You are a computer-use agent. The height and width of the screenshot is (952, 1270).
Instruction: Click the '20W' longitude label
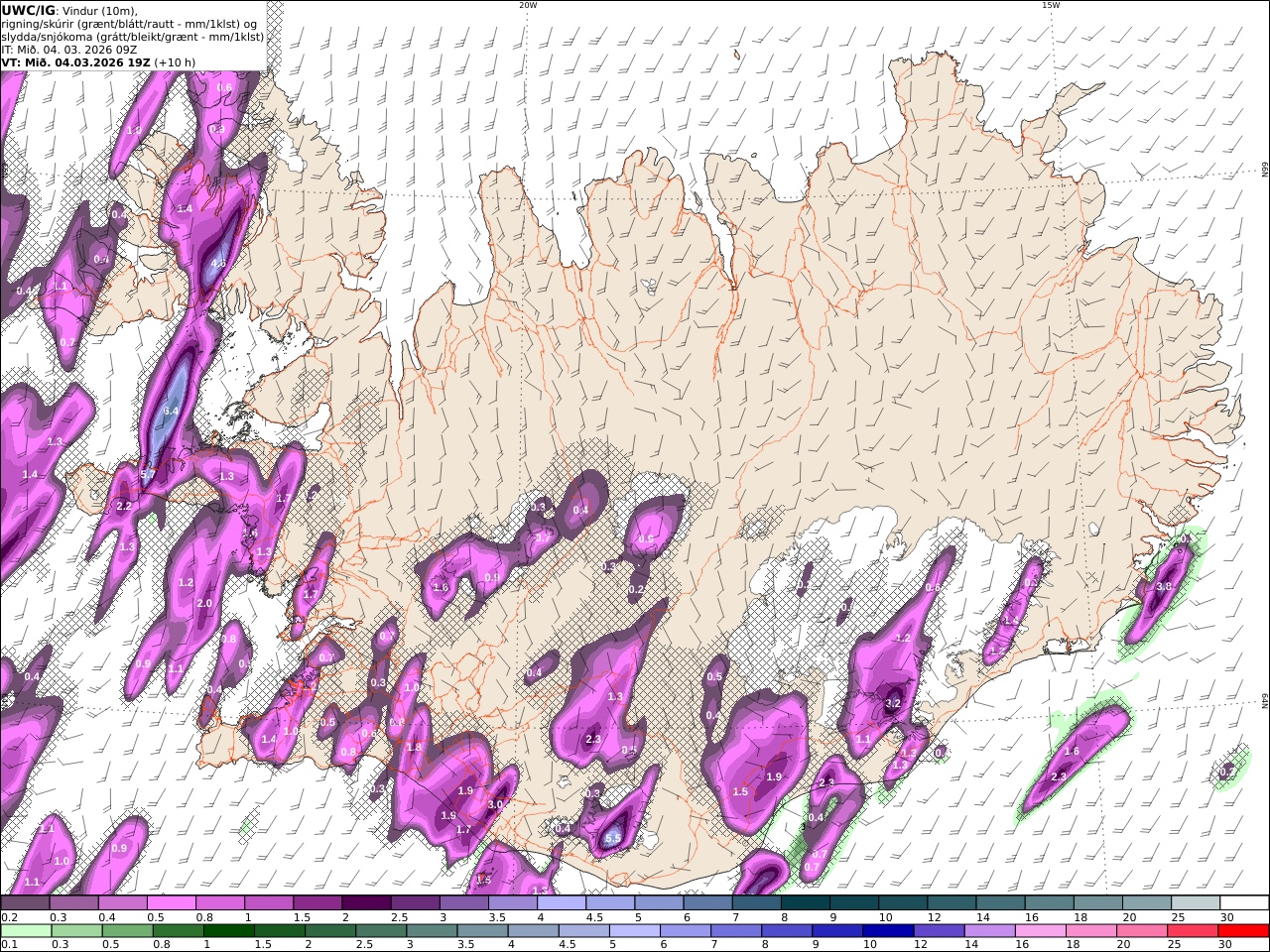pyautogui.click(x=528, y=5)
